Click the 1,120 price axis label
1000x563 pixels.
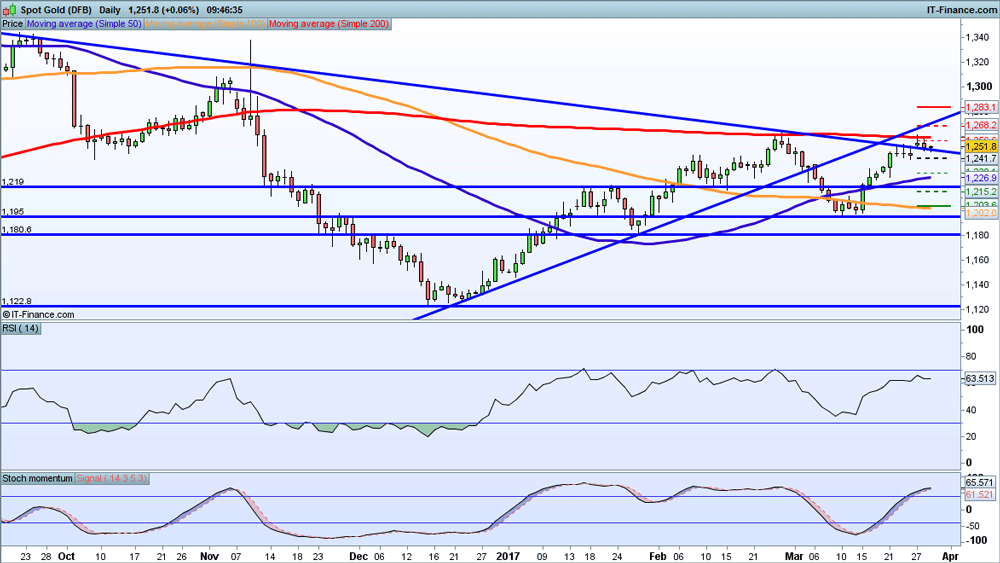(x=978, y=310)
